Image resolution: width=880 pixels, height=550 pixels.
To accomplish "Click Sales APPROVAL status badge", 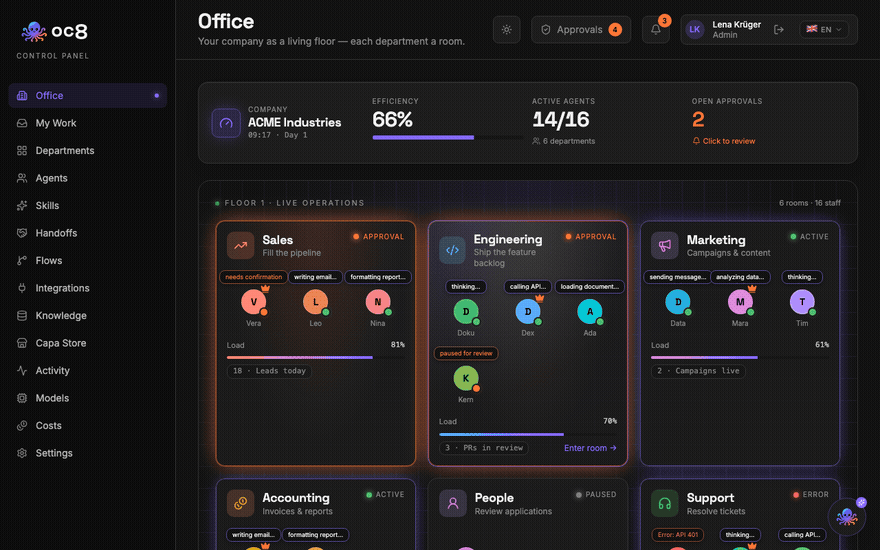I will tap(378, 237).
